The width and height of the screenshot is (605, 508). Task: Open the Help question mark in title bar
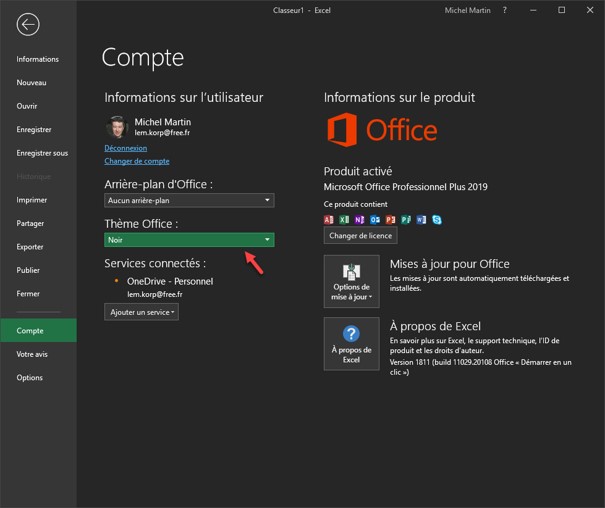tap(504, 10)
